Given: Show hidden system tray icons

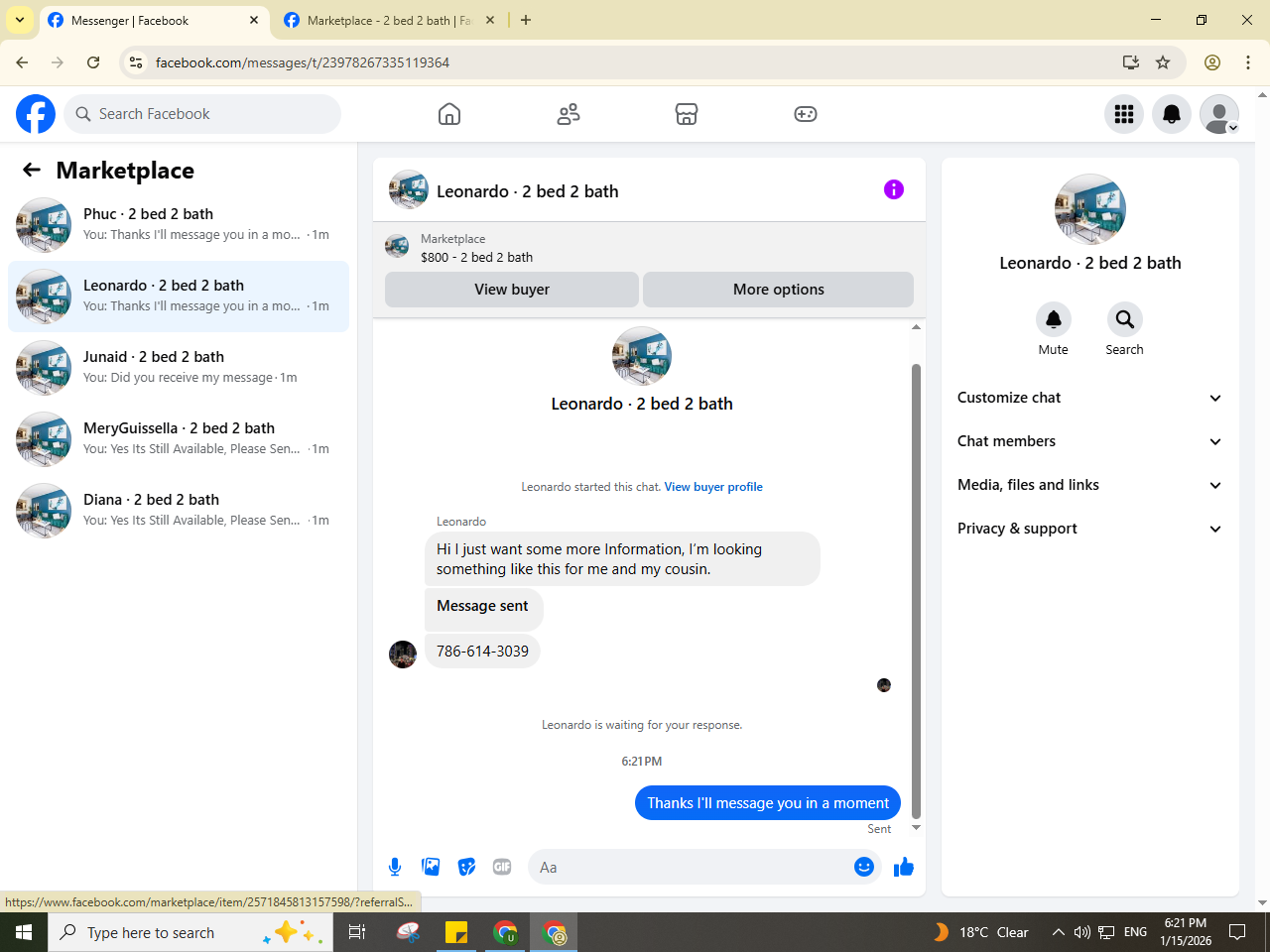Looking at the screenshot, I should coord(1058,932).
